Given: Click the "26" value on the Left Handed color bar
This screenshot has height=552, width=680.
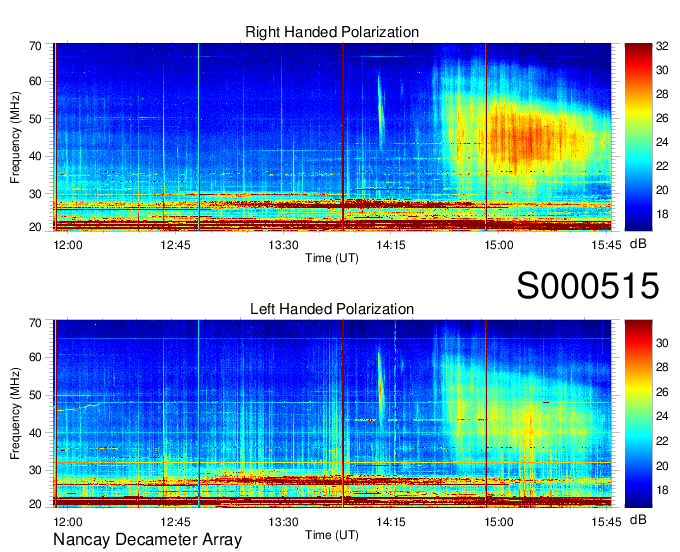Looking at the screenshot, I should point(662,392).
